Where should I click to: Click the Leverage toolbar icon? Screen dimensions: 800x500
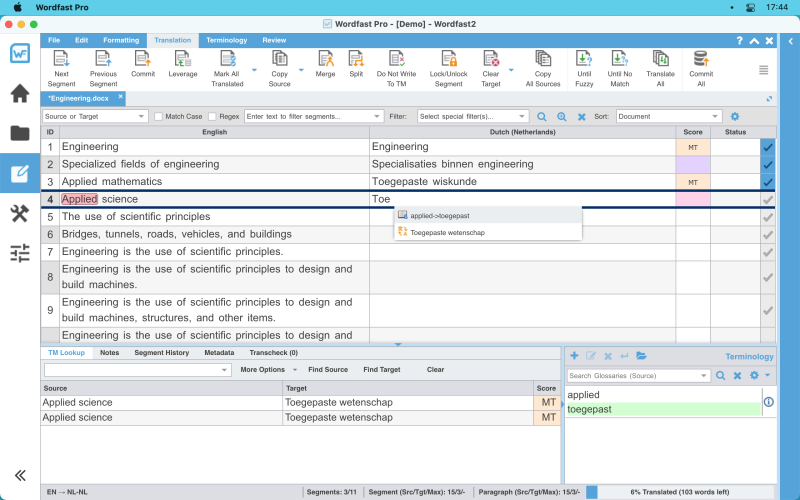point(183,60)
